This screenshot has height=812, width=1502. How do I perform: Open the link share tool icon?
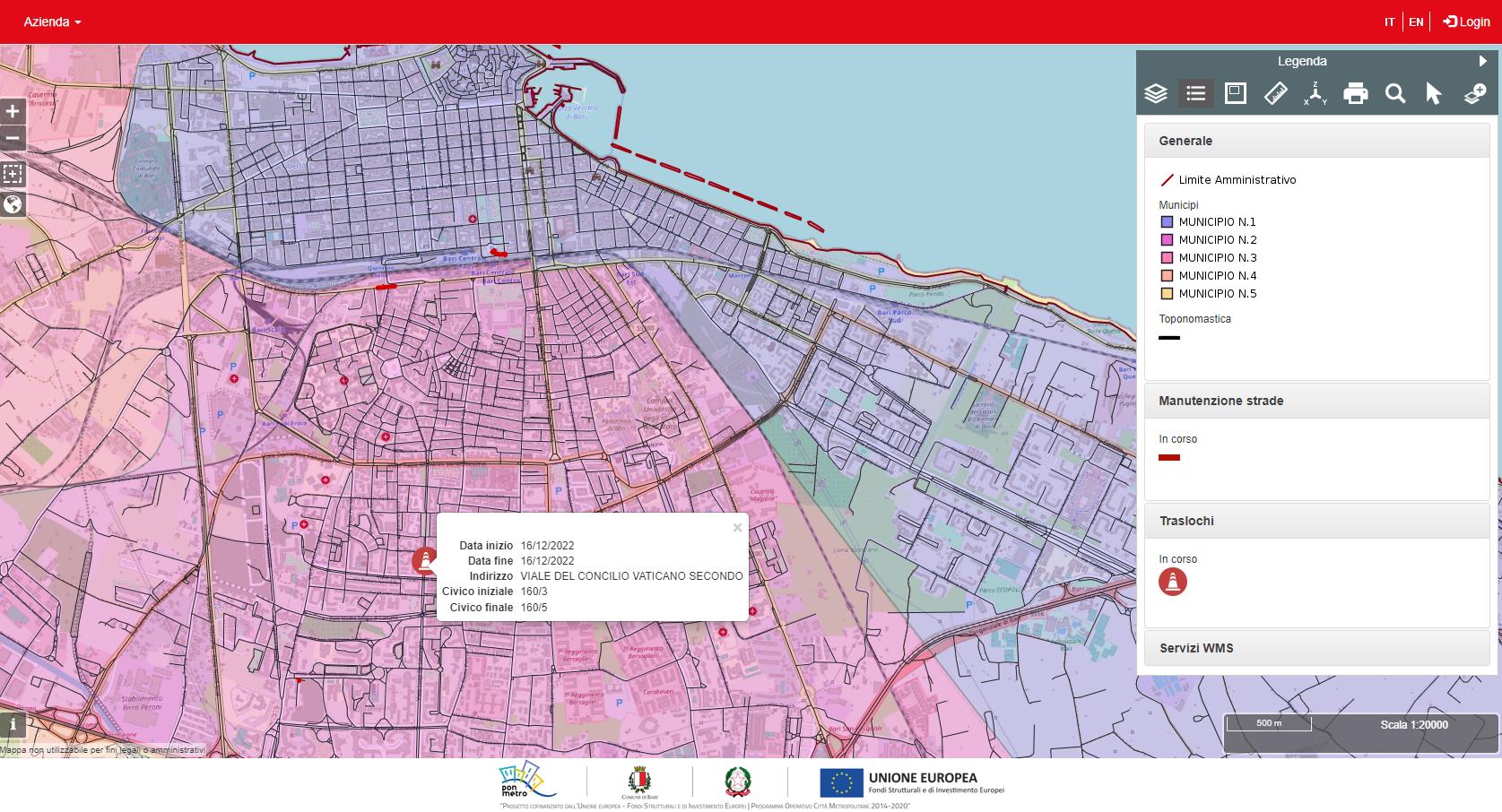(x=1475, y=93)
